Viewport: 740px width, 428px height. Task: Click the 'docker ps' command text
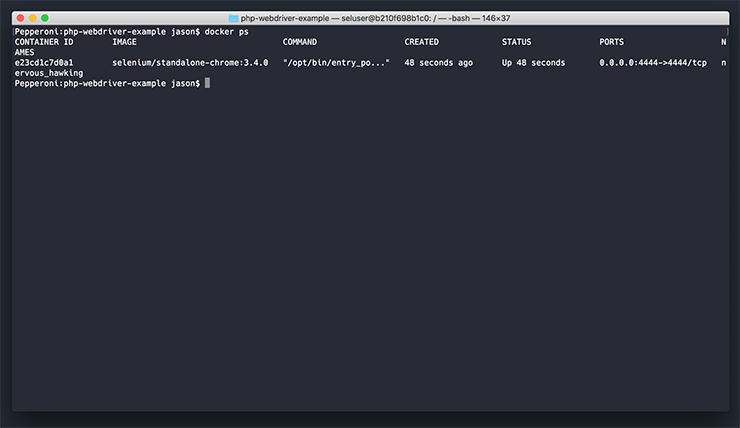(x=227, y=32)
